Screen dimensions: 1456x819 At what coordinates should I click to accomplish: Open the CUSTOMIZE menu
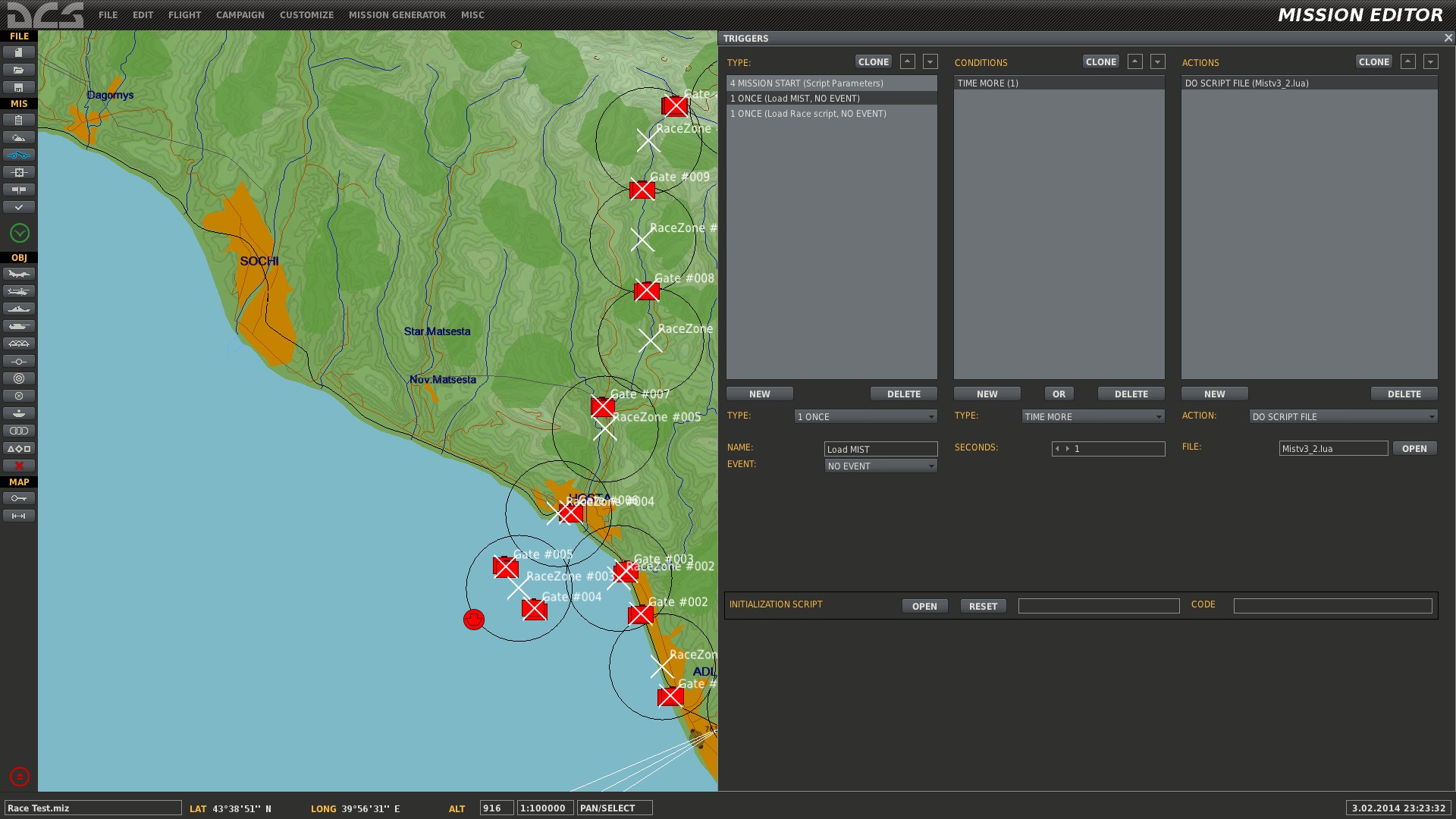point(306,14)
